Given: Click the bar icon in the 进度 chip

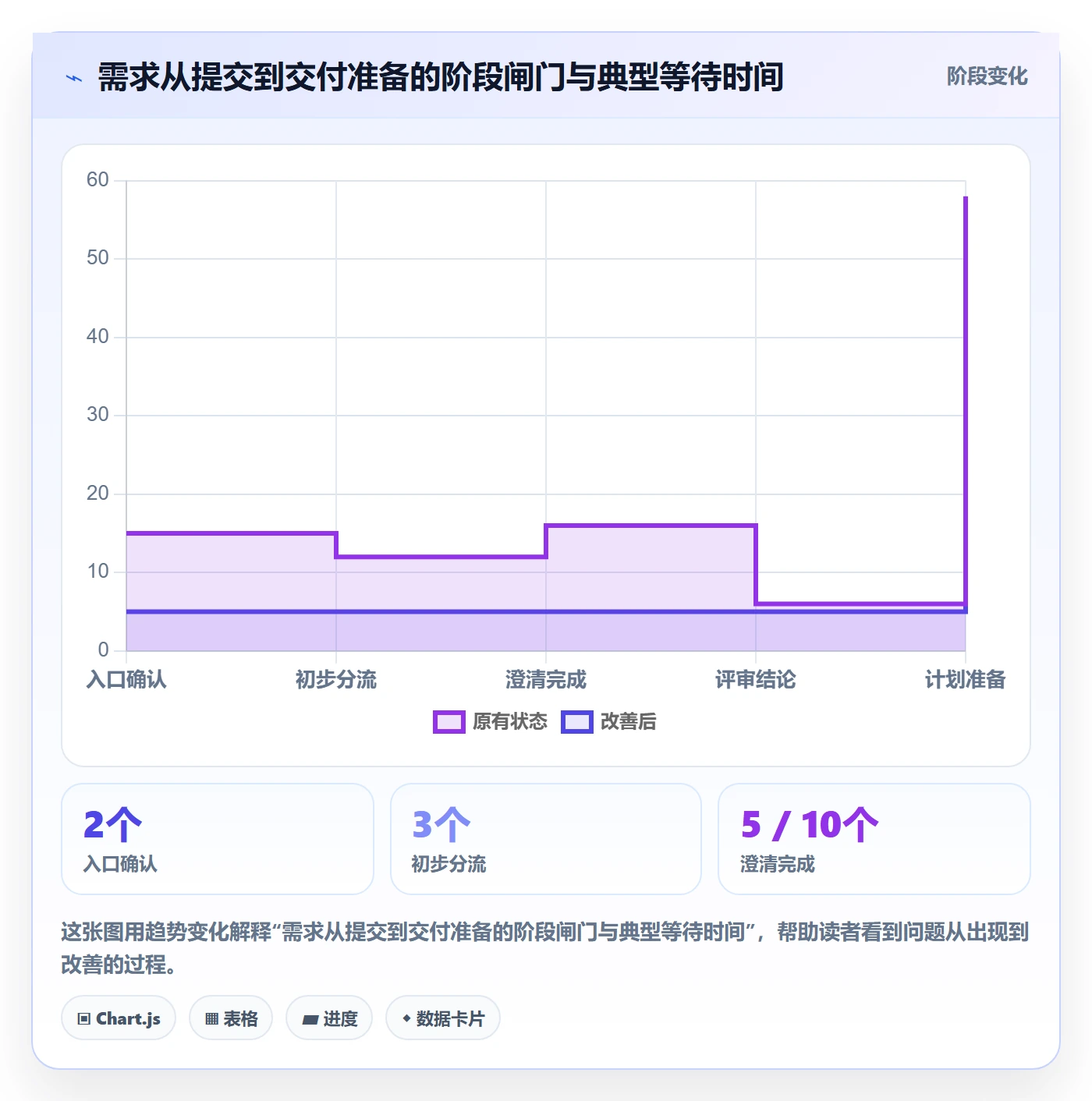Looking at the screenshot, I should click(x=310, y=1020).
